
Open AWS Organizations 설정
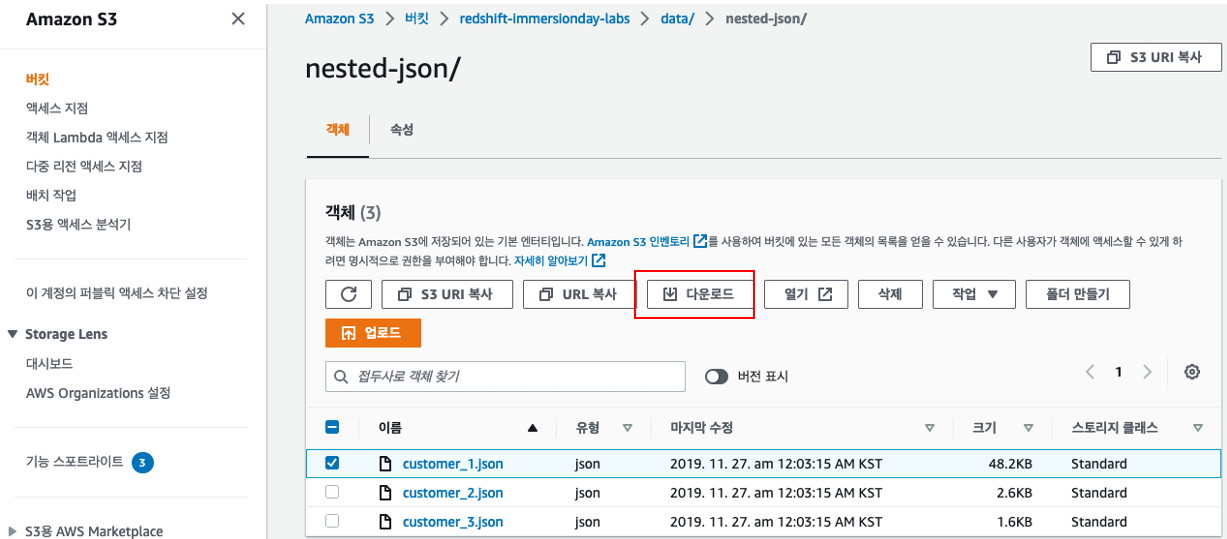tap(98, 392)
